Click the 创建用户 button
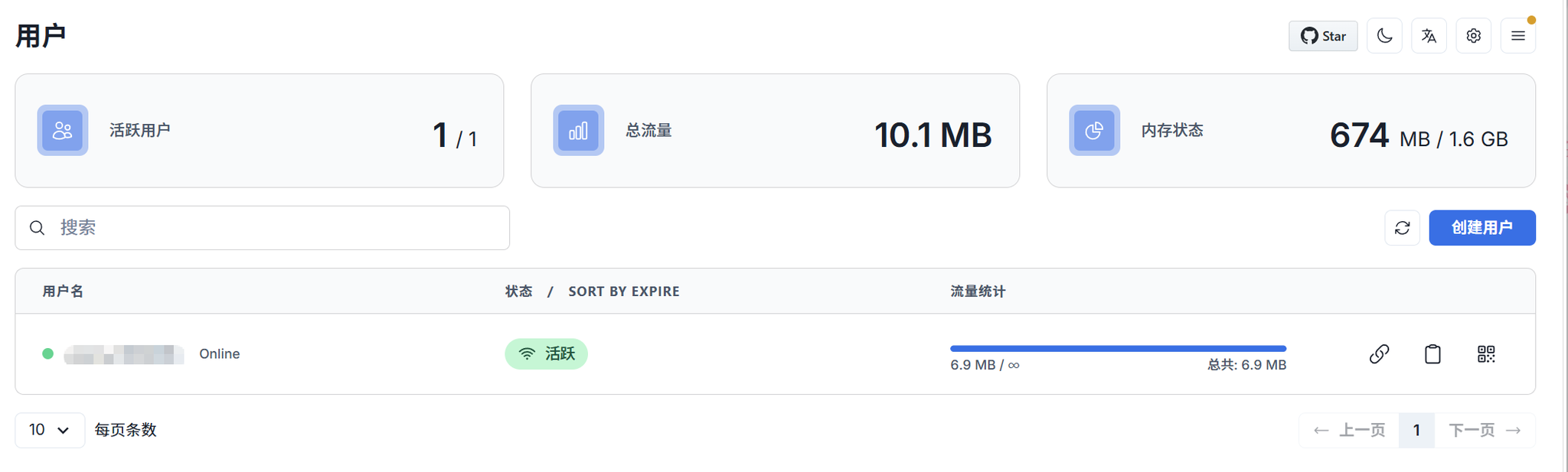Image resolution: width=1568 pixels, height=472 pixels. coord(1481,228)
